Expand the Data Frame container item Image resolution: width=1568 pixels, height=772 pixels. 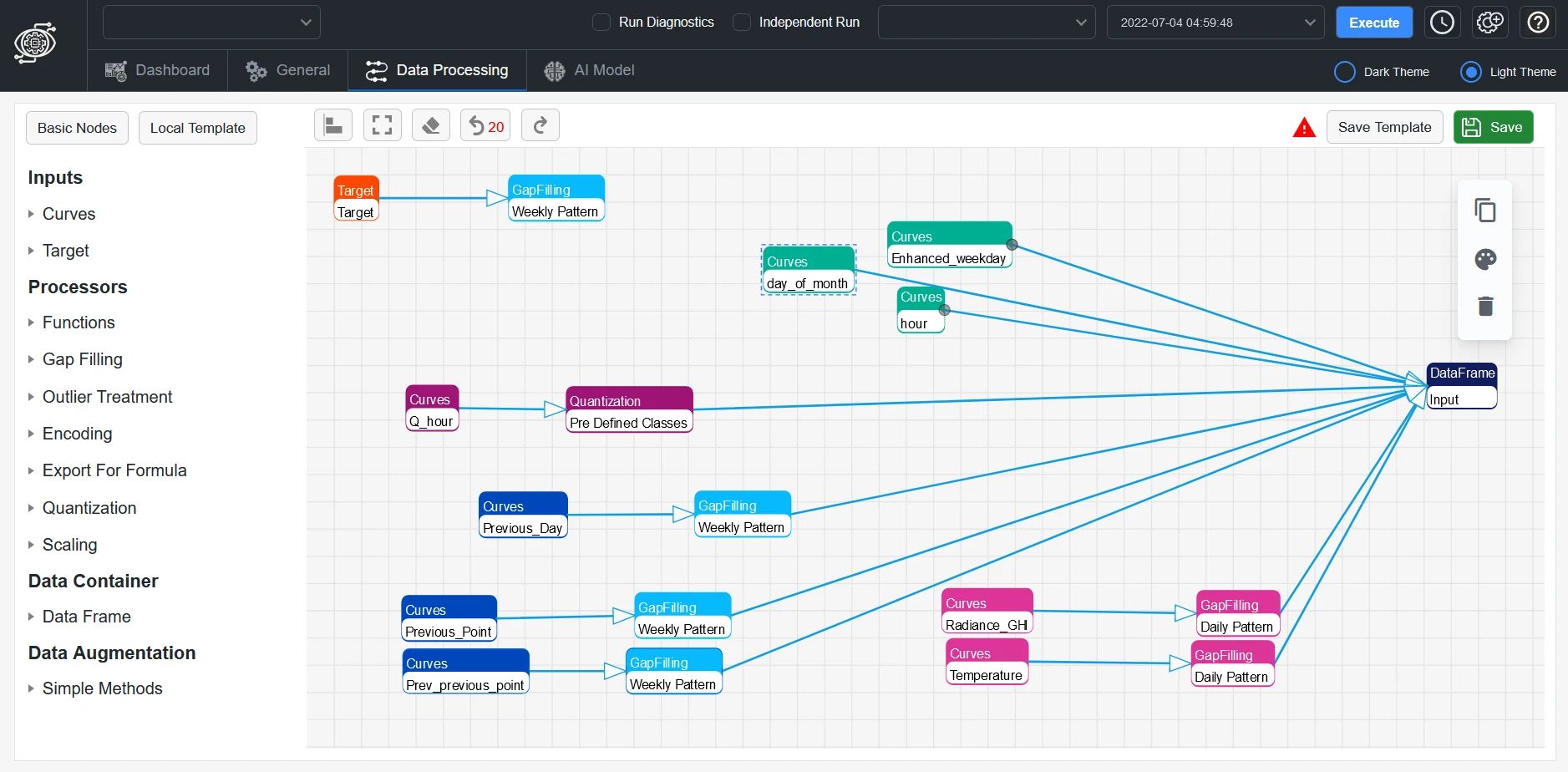click(79, 617)
